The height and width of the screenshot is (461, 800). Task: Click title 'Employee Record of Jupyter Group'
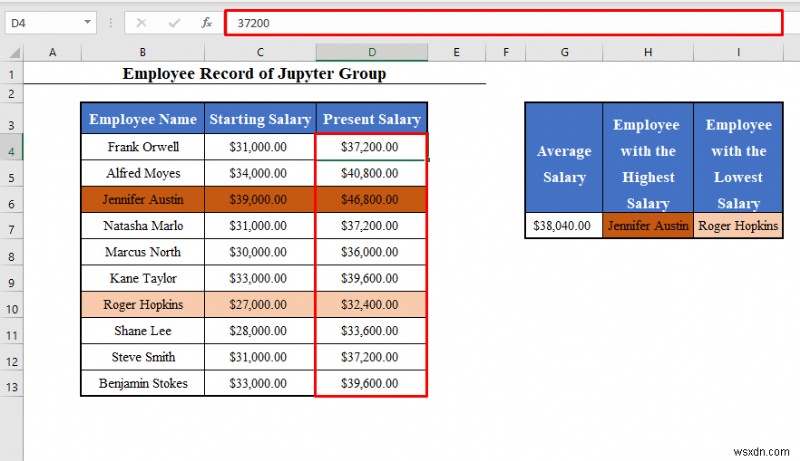pos(254,73)
